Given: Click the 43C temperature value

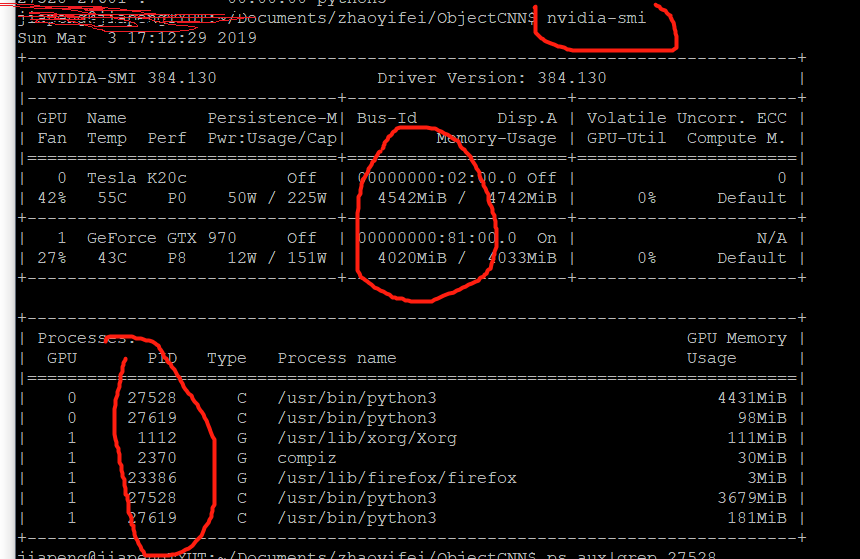Looking at the screenshot, I should point(112,258).
